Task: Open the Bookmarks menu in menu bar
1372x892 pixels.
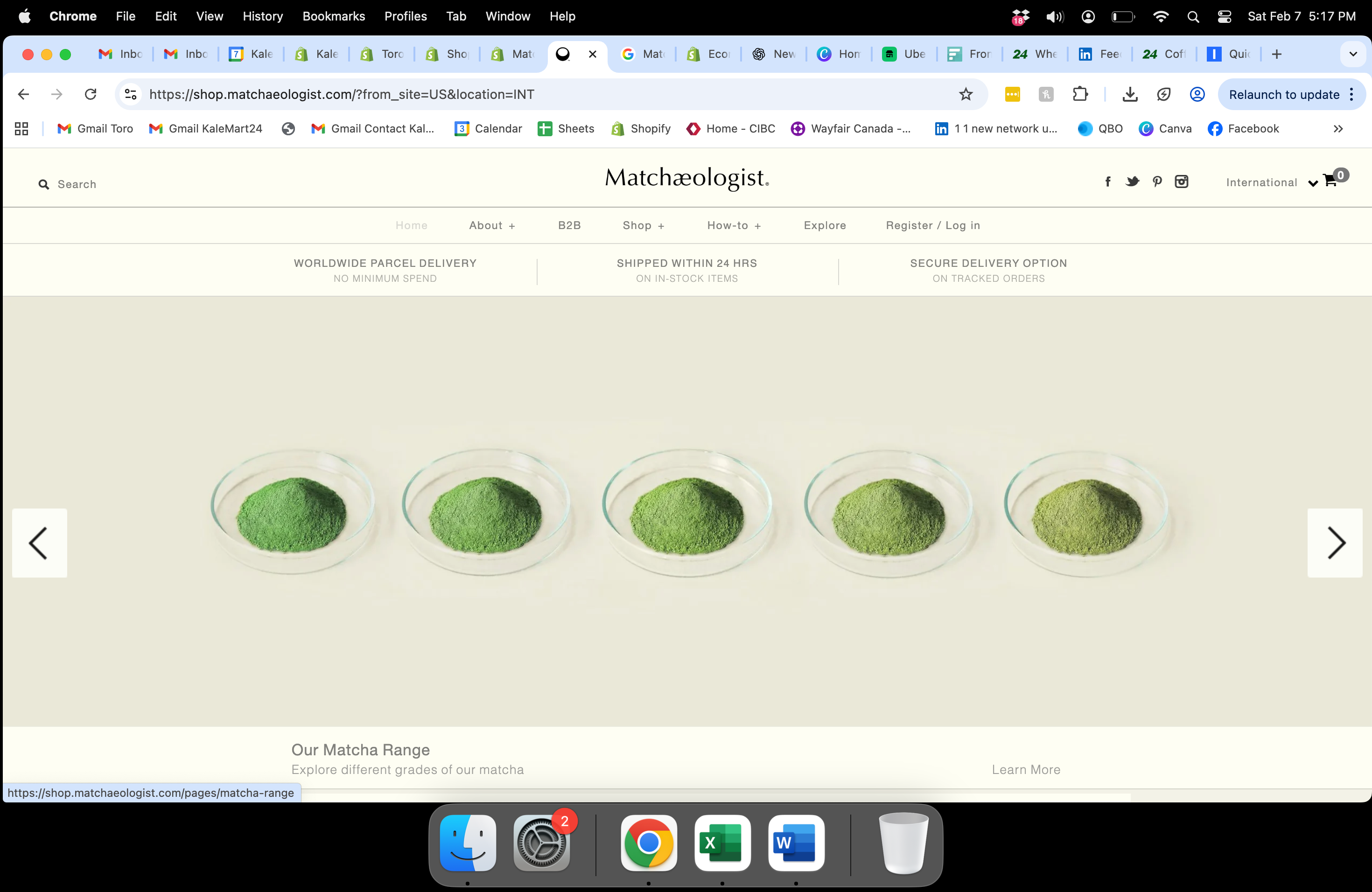Action: click(x=333, y=16)
